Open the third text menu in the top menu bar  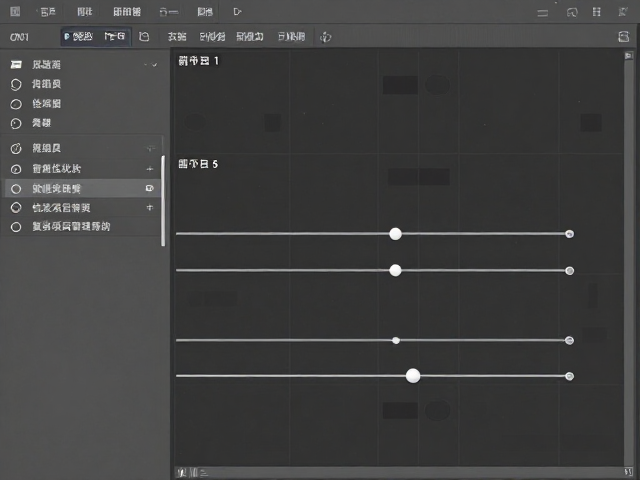pyautogui.click(x=127, y=12)
